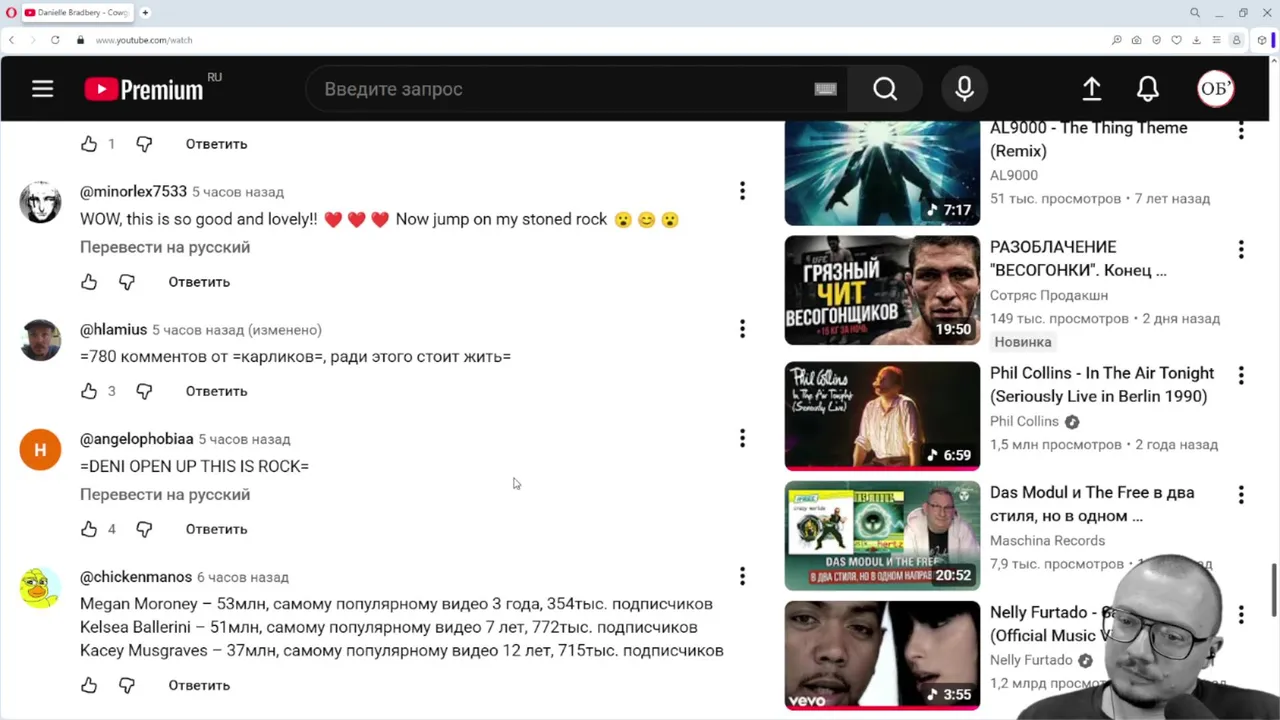Open the @chickenmanos channel link
Image resolution: width=1280 pixels, height=720 pixels.
136,577
